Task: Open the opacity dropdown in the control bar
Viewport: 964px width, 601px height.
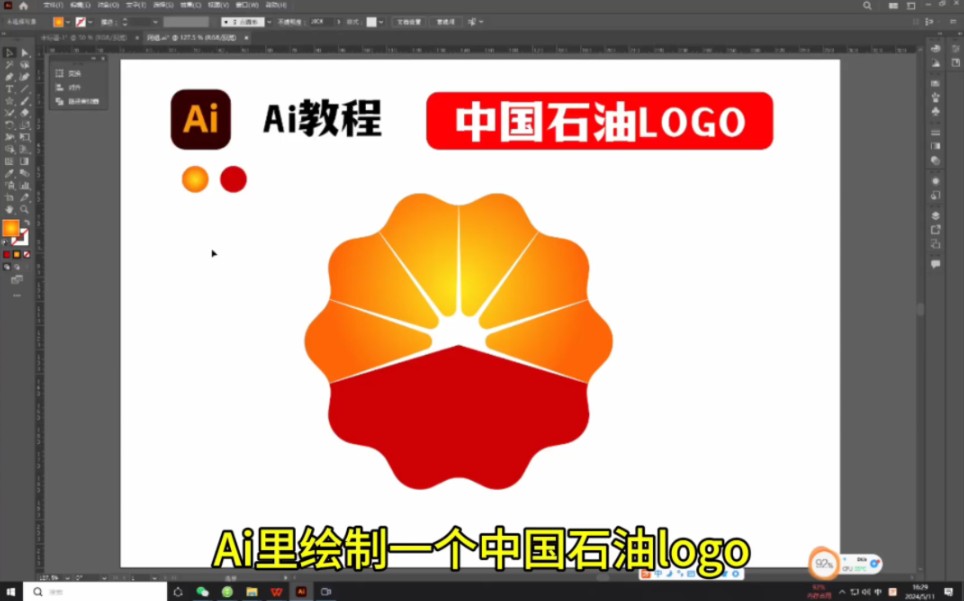Action: click(339, 23)
